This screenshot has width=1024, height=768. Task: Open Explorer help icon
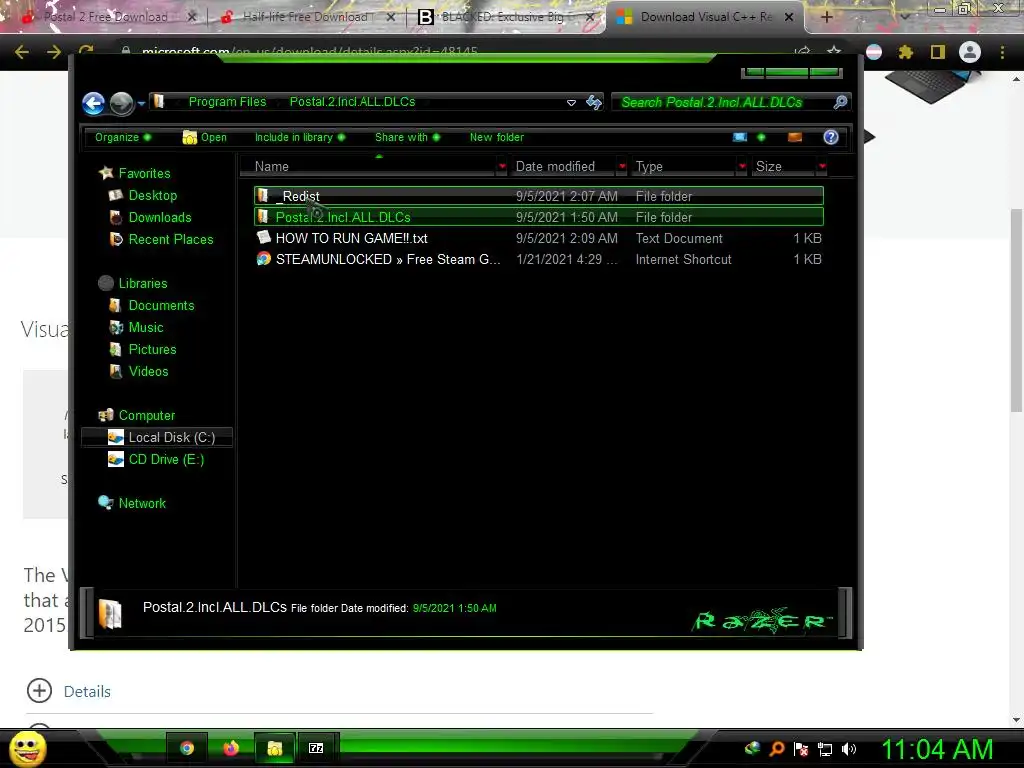click(x=831, y=137)
